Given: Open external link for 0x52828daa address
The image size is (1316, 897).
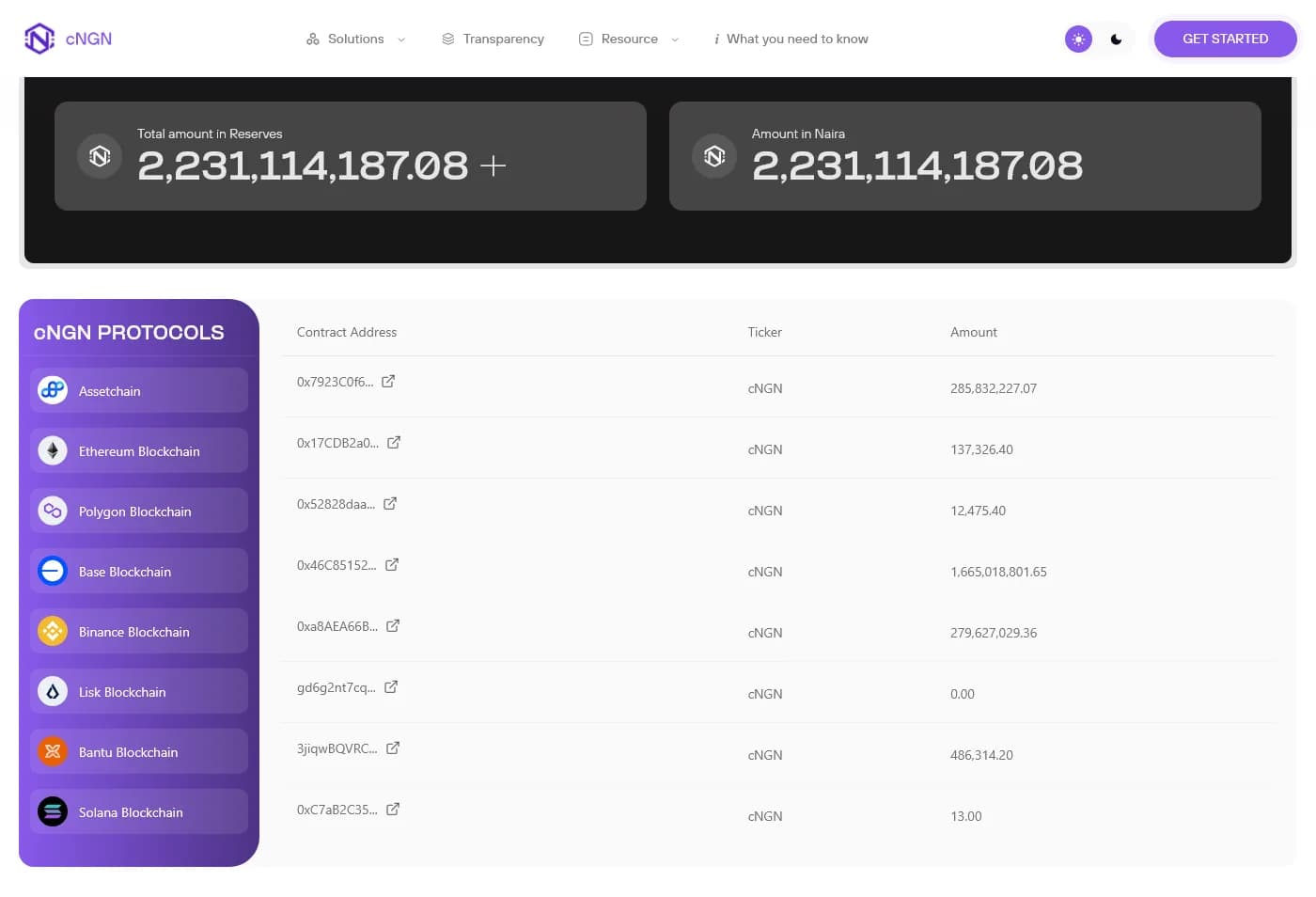Looking at the screenshot, I should [390, 503].
